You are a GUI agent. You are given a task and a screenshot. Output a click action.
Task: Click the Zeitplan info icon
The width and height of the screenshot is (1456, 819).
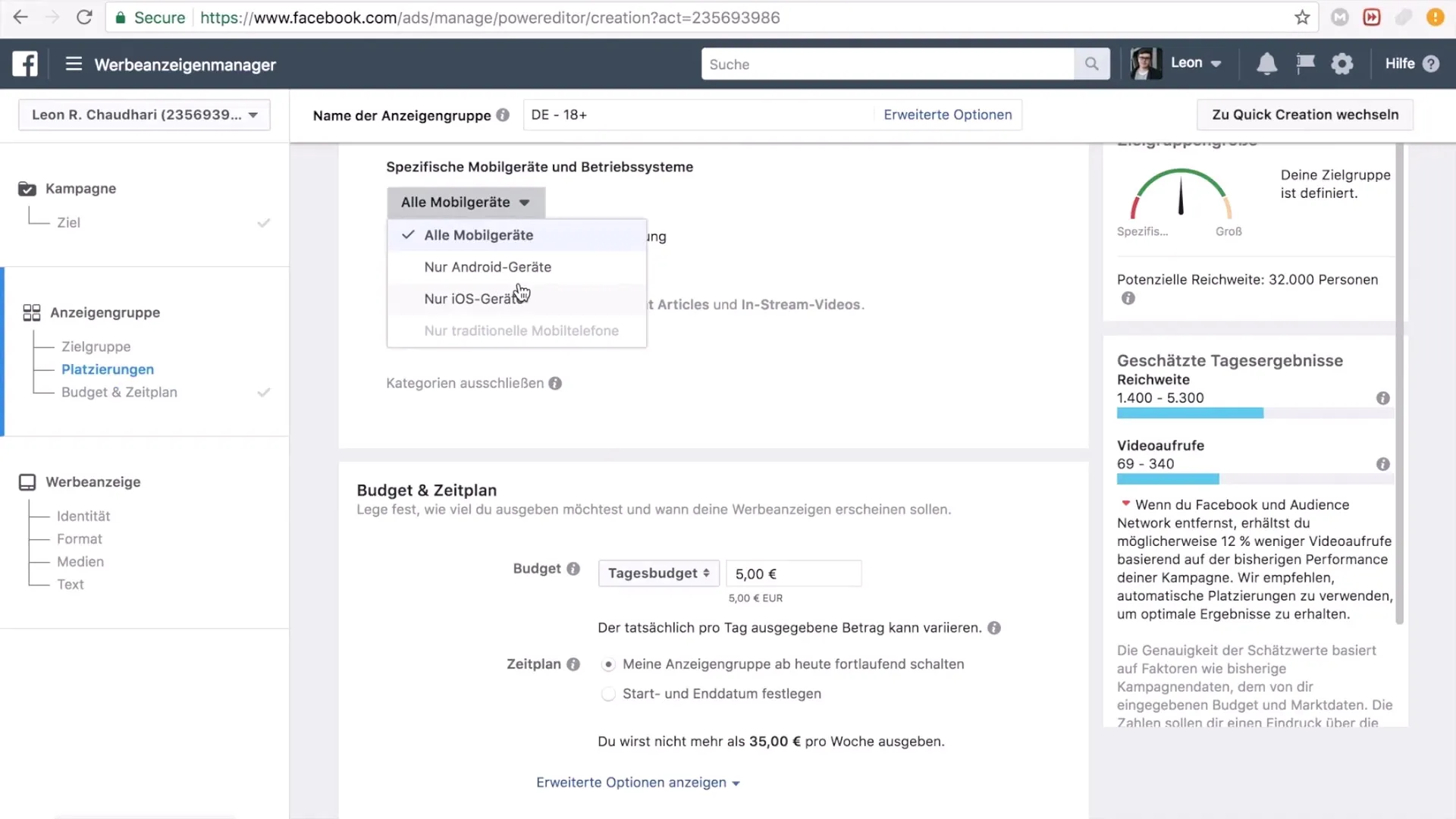coord(573,664)
